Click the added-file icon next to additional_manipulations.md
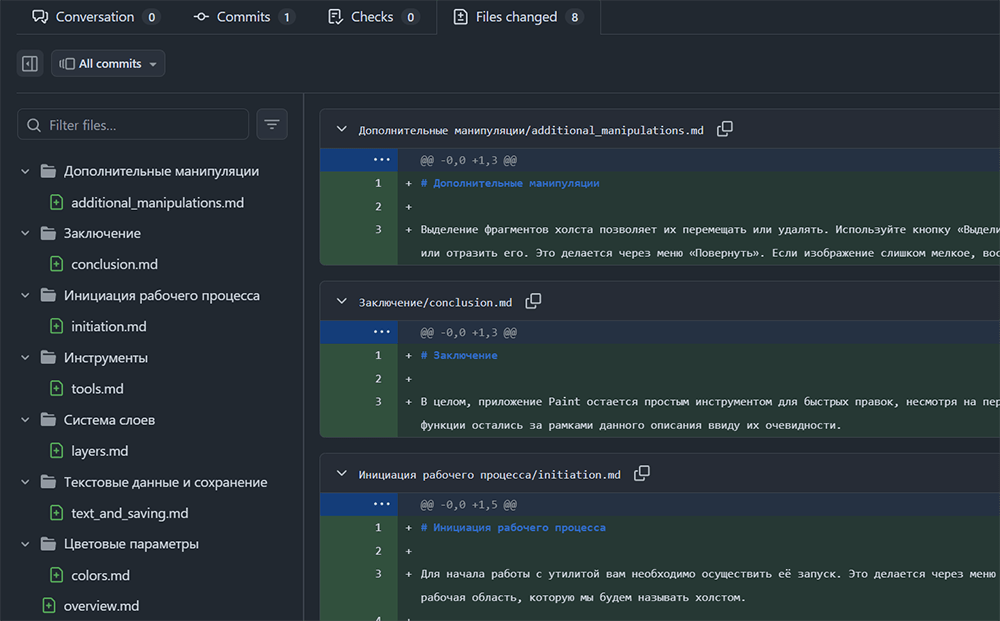This screenshot has width=1000, height=621. point(57,203)
